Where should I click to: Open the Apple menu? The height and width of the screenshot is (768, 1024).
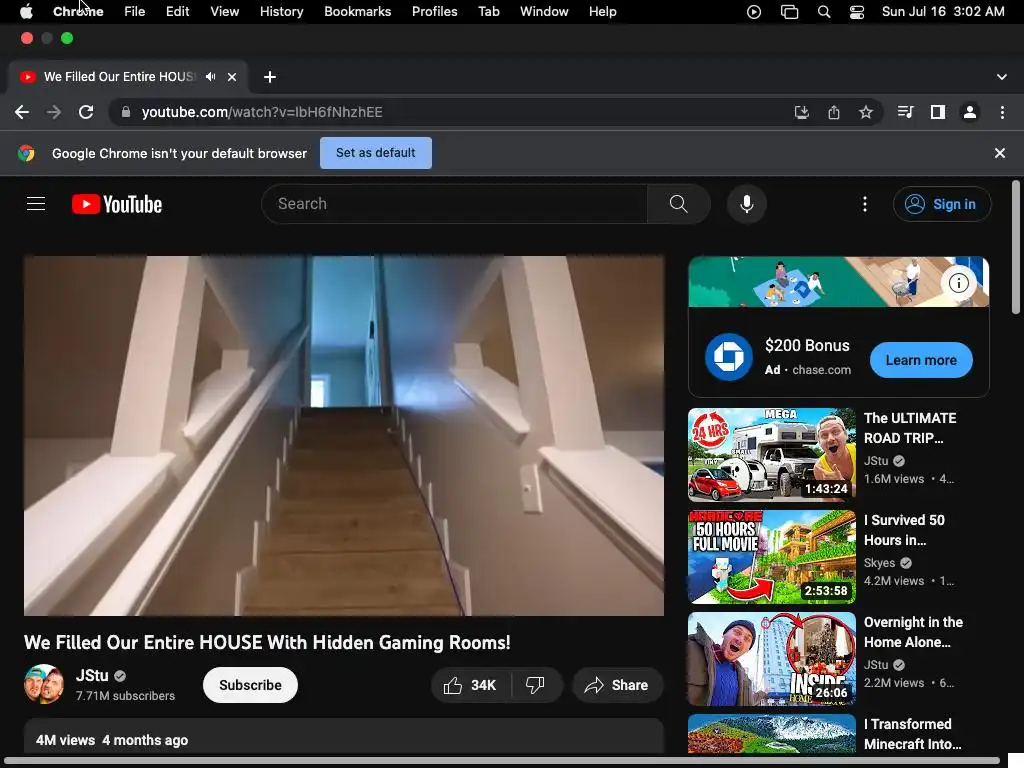pyautogui.click(x=26, y=12)
